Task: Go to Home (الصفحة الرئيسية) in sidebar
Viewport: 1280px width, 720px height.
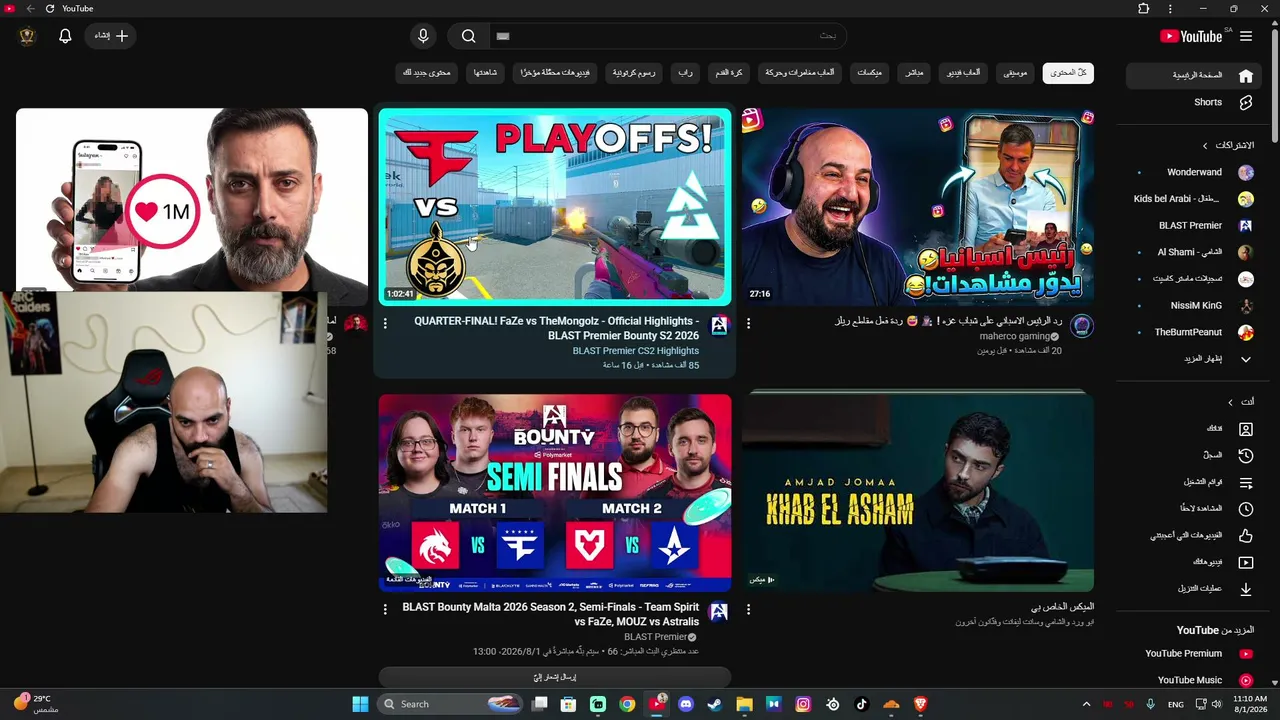Action: tap(1191, 75)
